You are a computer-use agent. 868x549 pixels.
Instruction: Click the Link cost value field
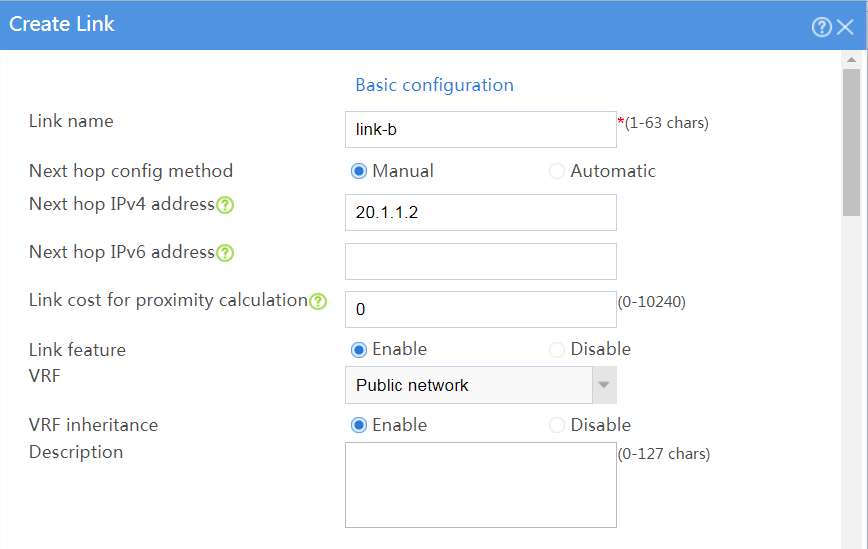coord(480,309)
